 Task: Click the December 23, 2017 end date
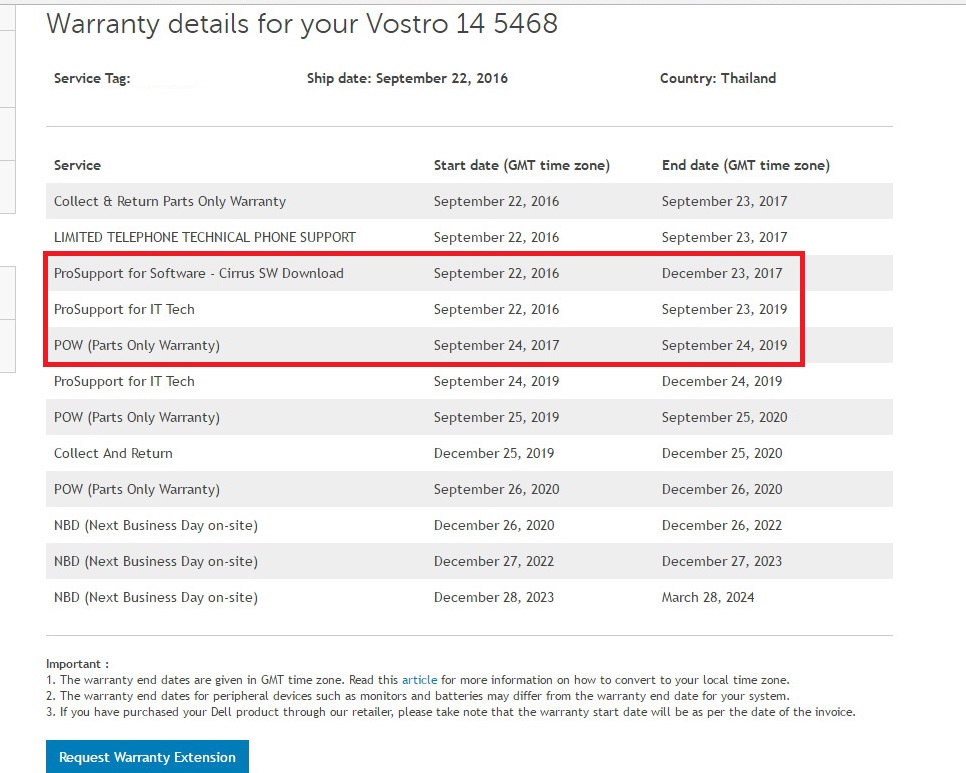pos(722,273)
